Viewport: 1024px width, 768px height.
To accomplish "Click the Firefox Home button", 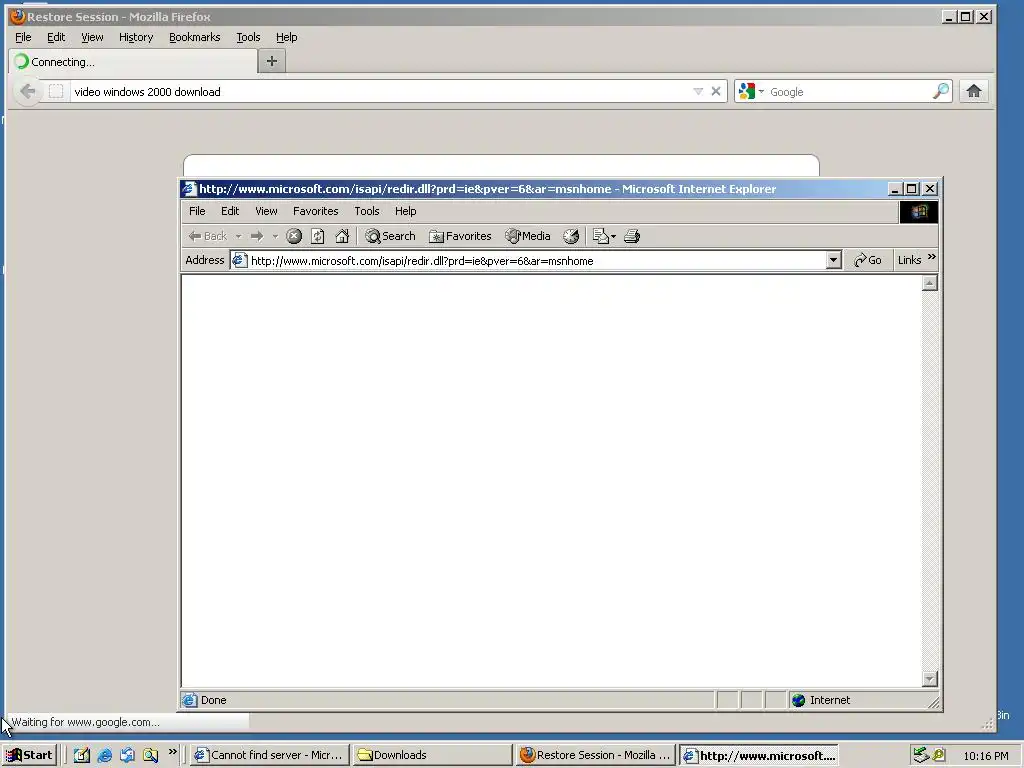I will tap(974, 91).
